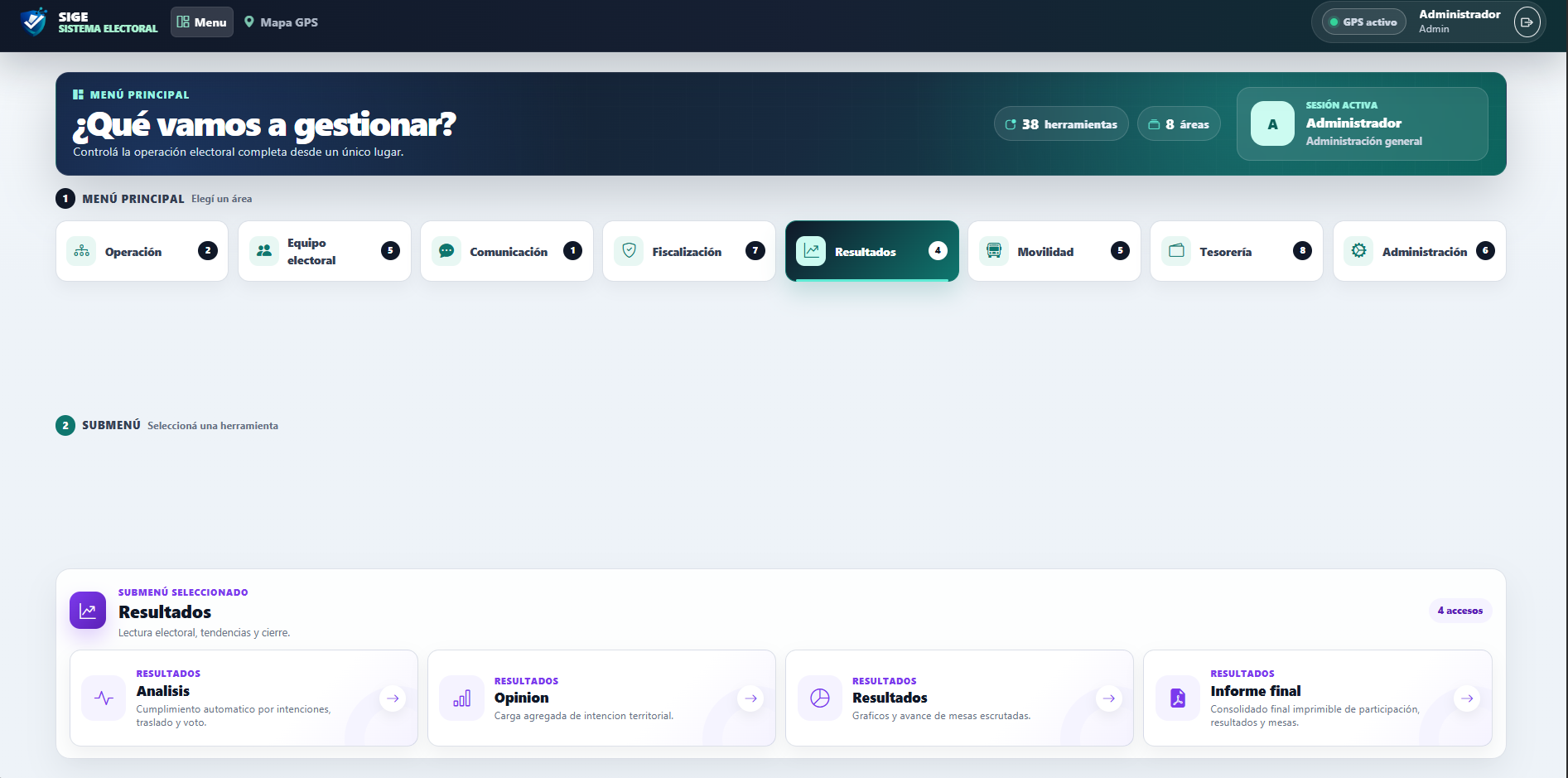
Task: Click the arrow on the Analisis card
Action: pos(393,698)
